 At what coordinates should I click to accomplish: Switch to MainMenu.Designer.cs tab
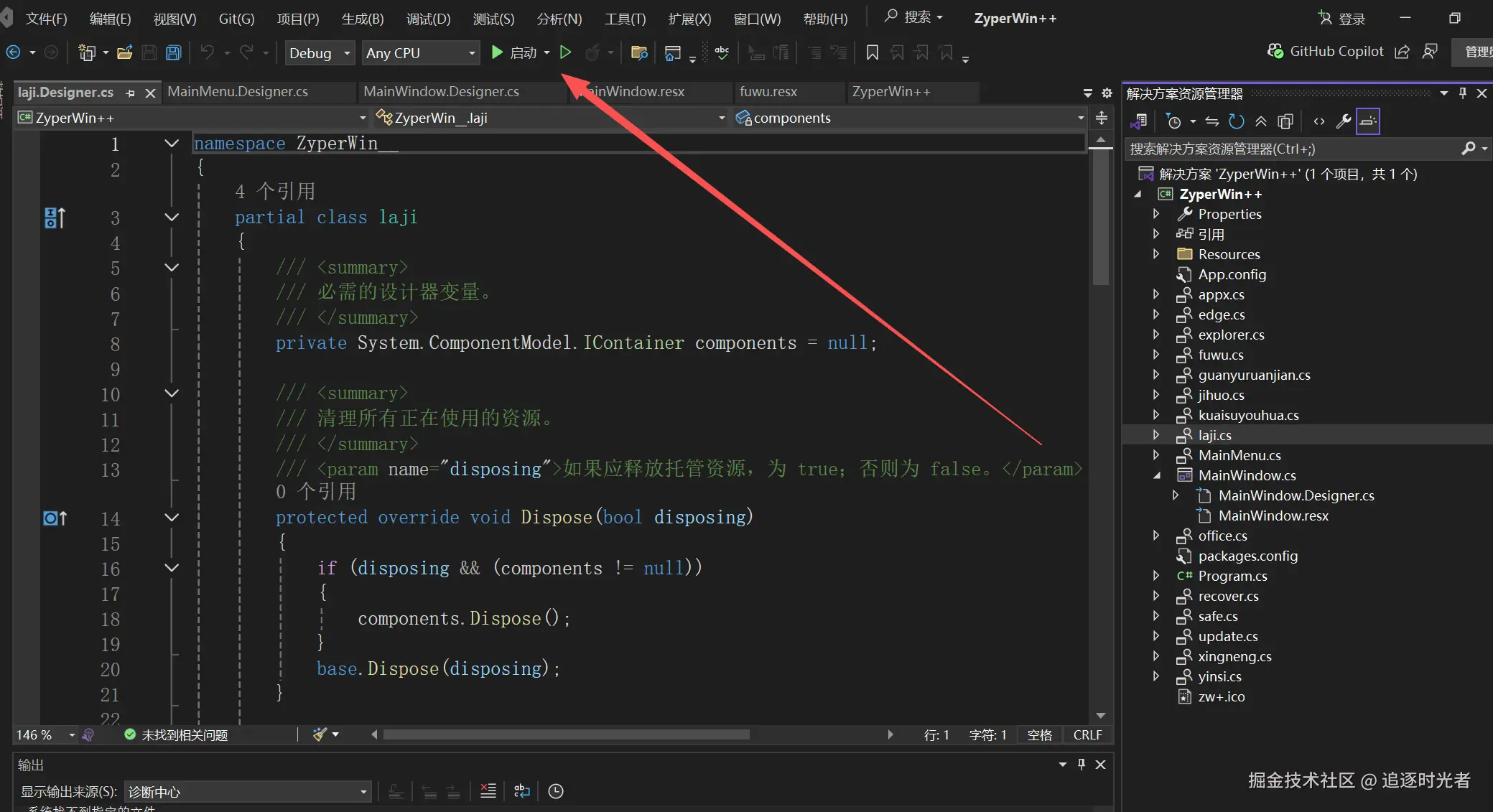(238, 92)
